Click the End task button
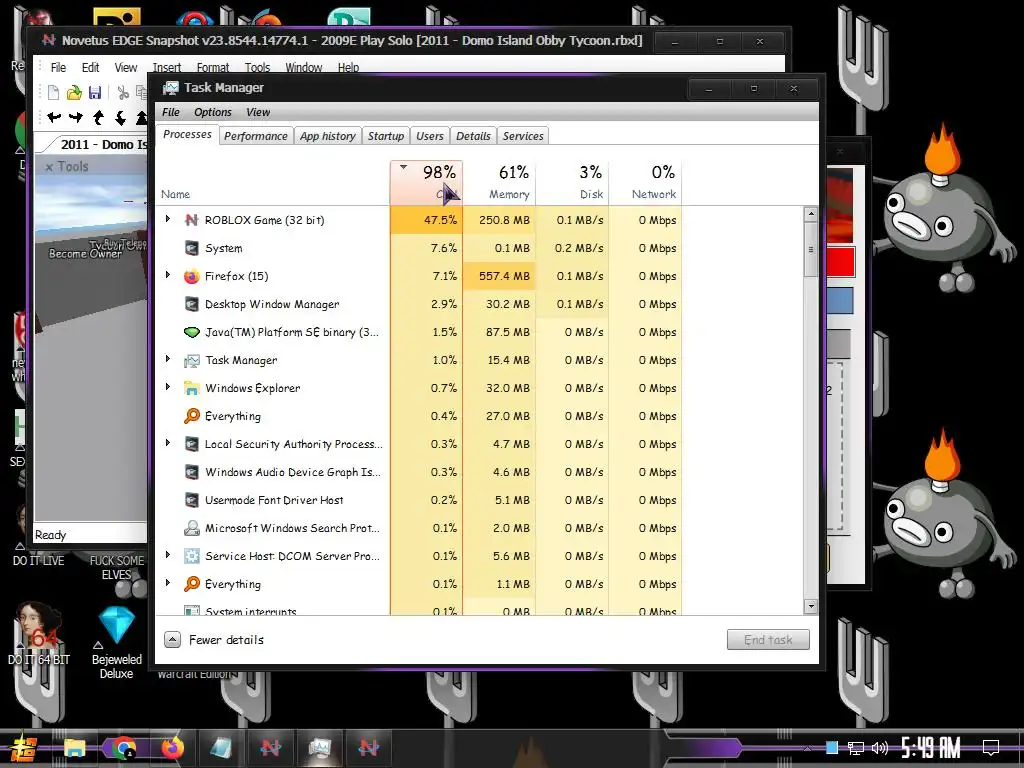Screen dimensions: 1024x768 pos(768,640)
